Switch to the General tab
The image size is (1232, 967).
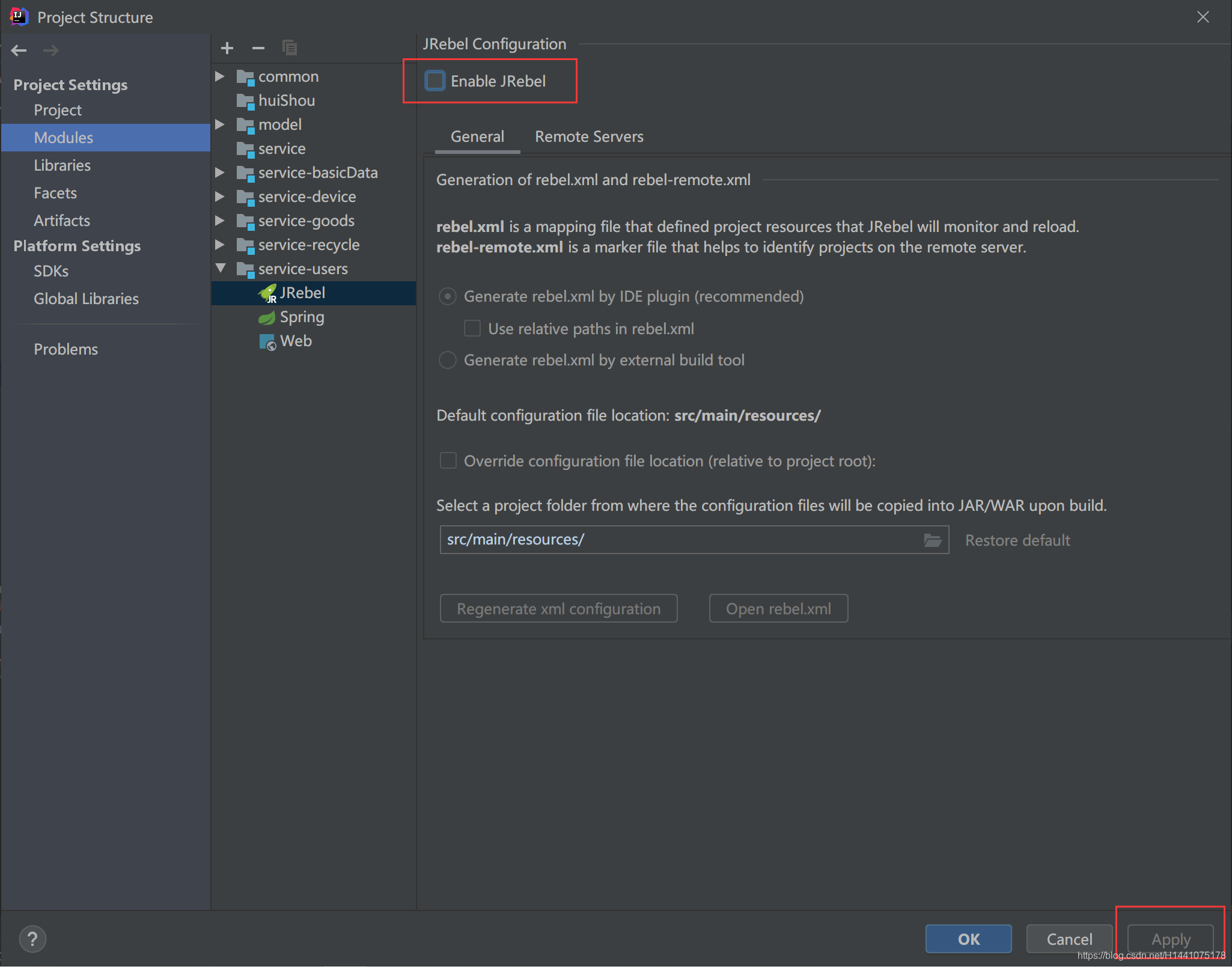point(477,137)
